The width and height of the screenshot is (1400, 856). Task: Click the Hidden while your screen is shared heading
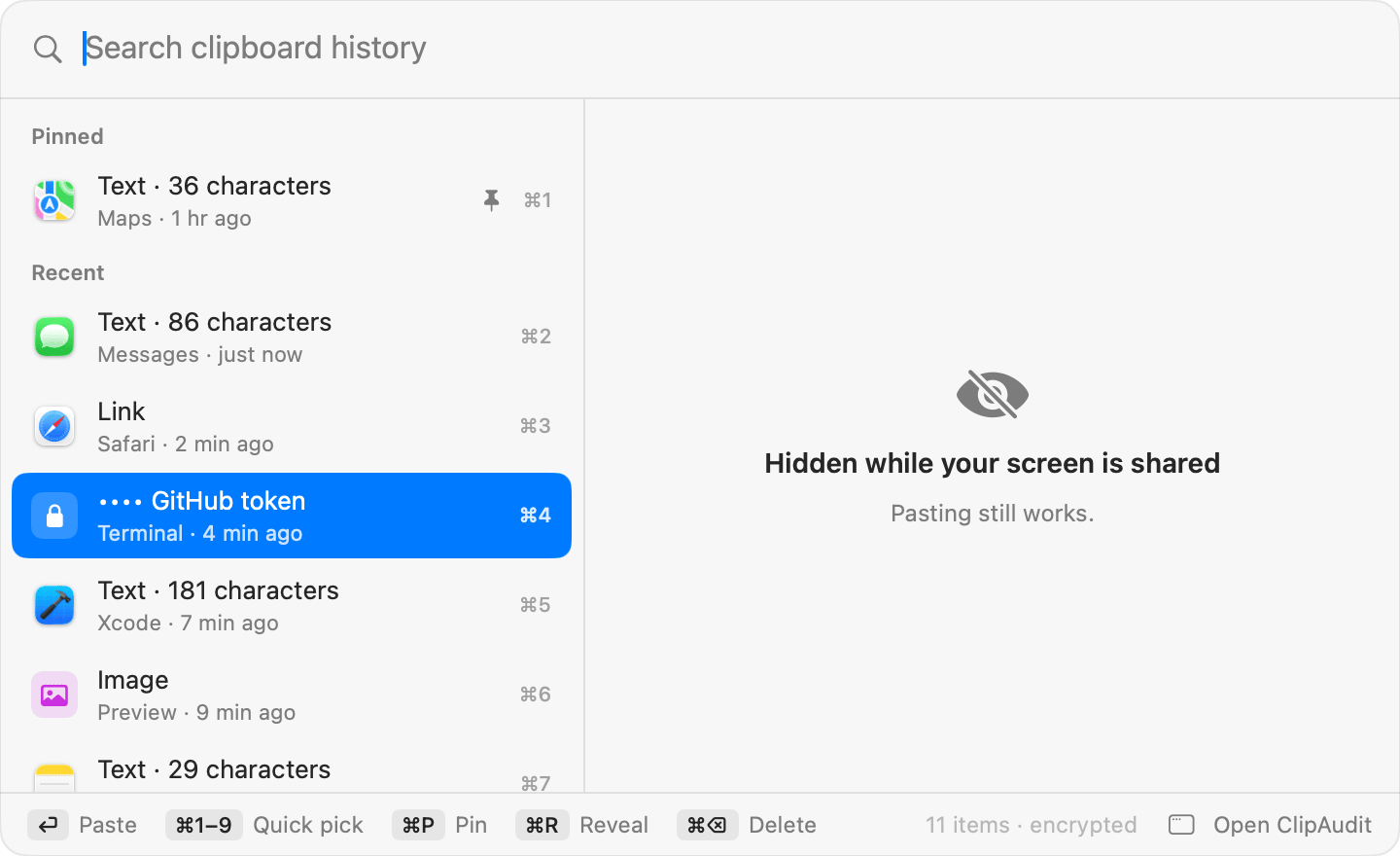pos(993,463)
